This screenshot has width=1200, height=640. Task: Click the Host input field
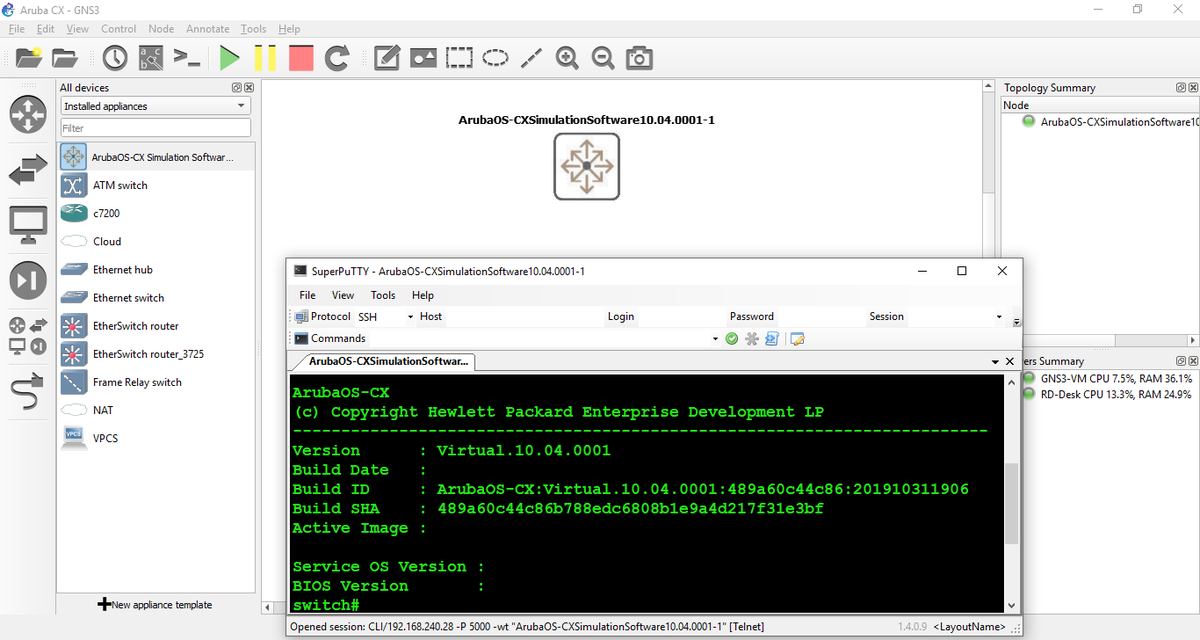point(523,316)
